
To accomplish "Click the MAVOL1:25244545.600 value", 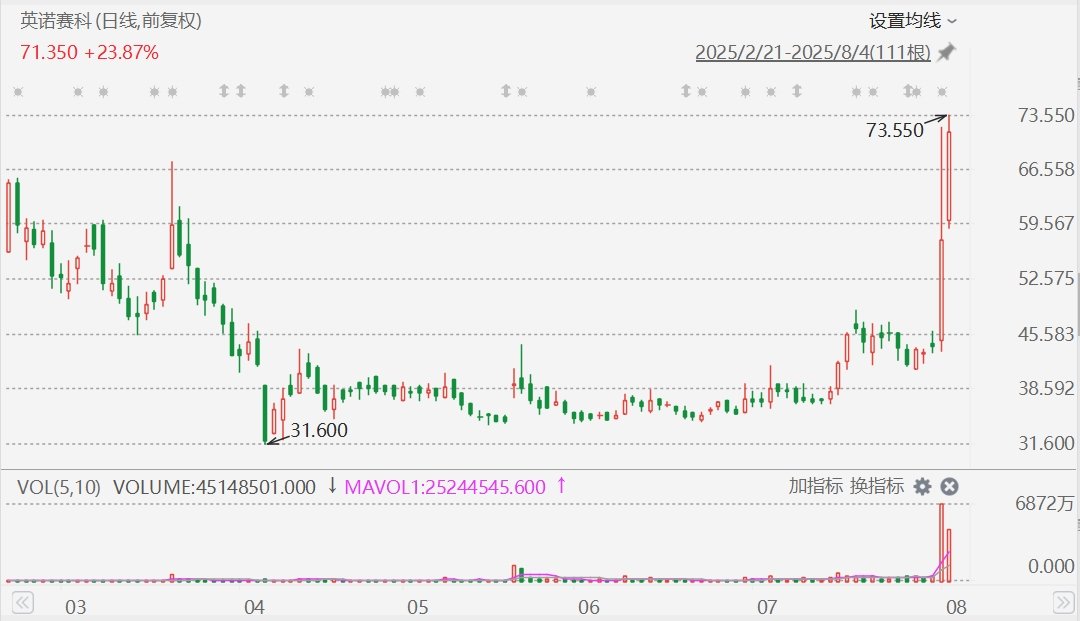I will tap(445, 487).
